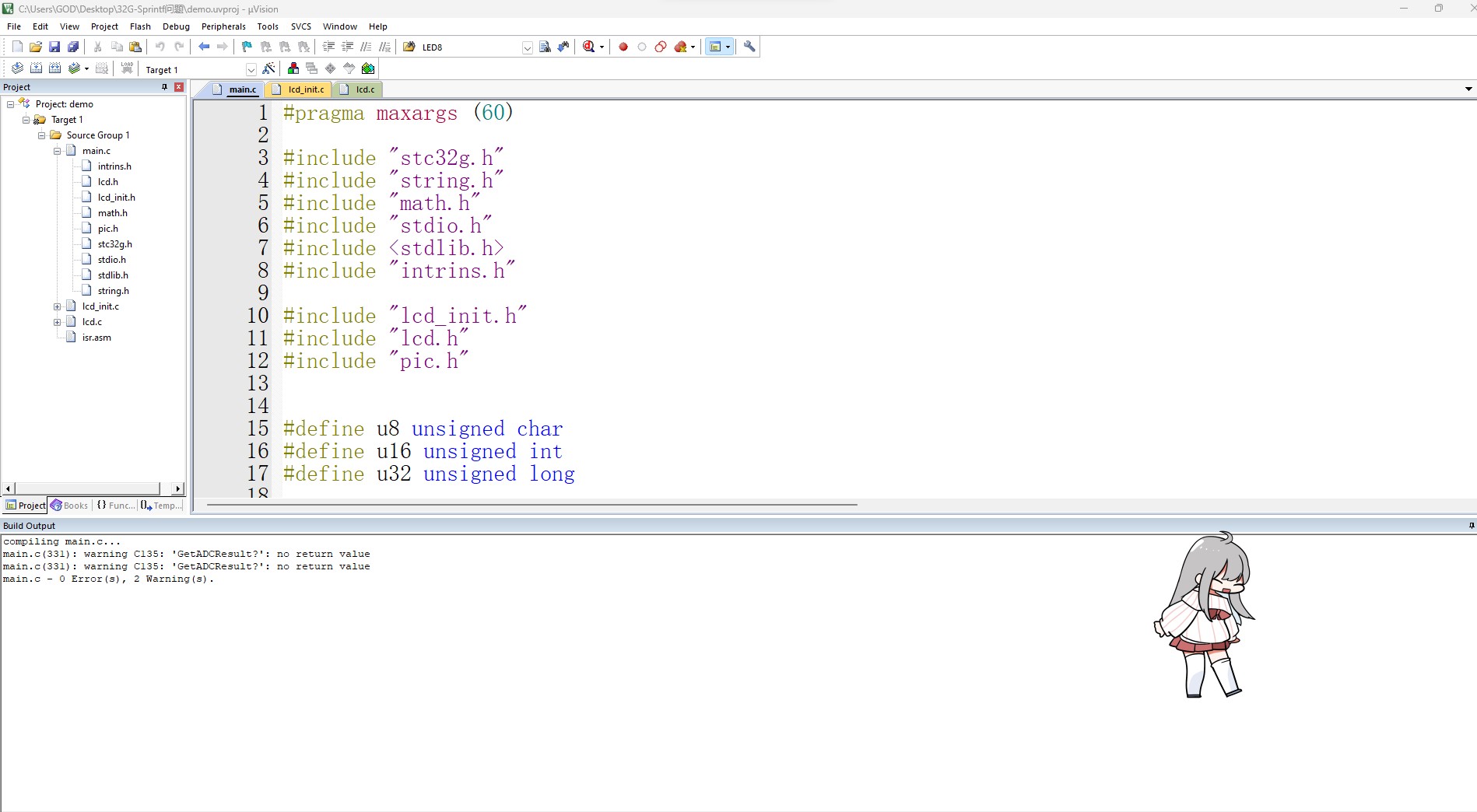Viewport: 1477px width, 812px height.
Task: Collapse Source Group 1 node
Action: 41,135
